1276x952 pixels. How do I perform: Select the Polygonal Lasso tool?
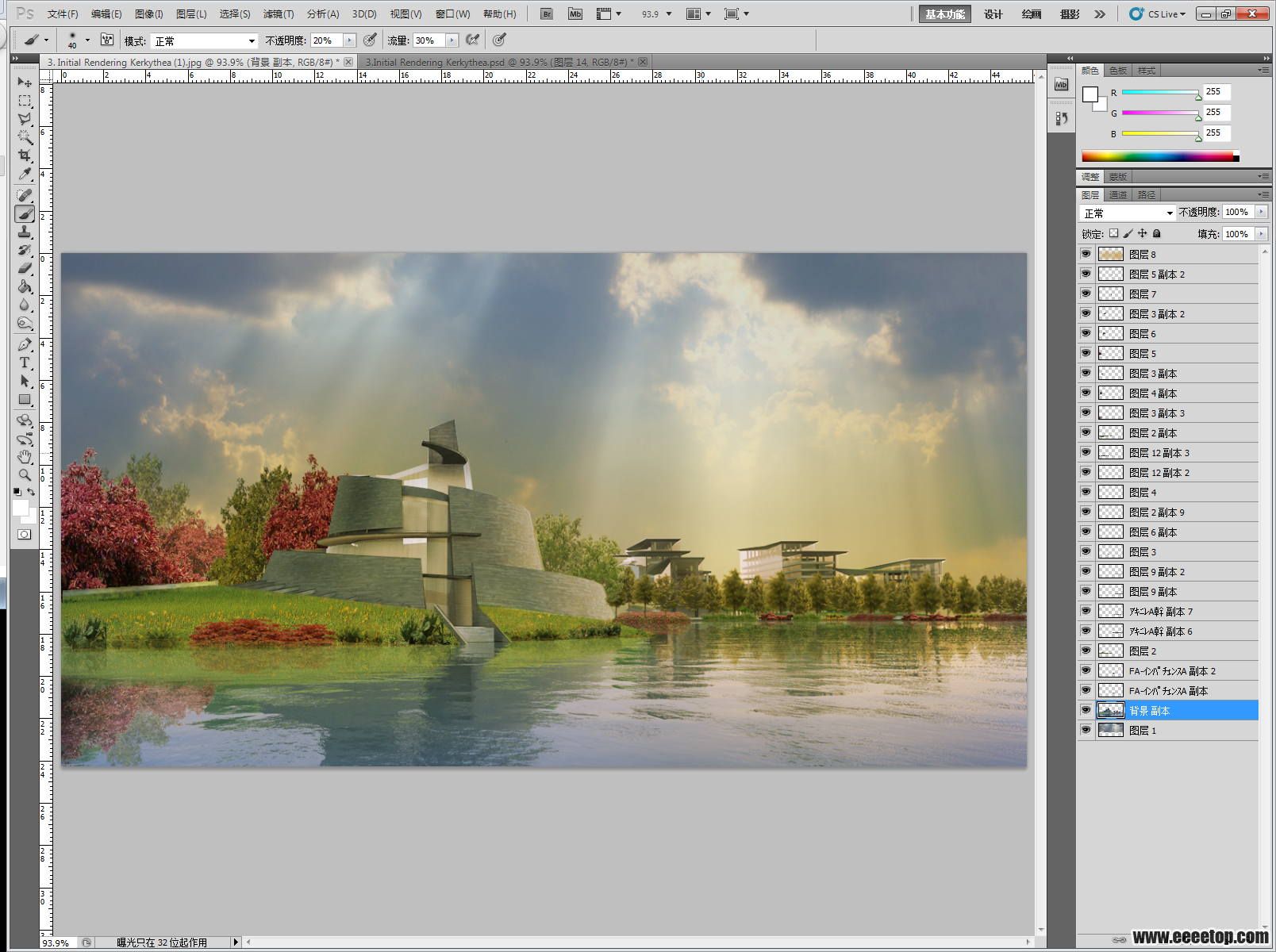point(25,119)
